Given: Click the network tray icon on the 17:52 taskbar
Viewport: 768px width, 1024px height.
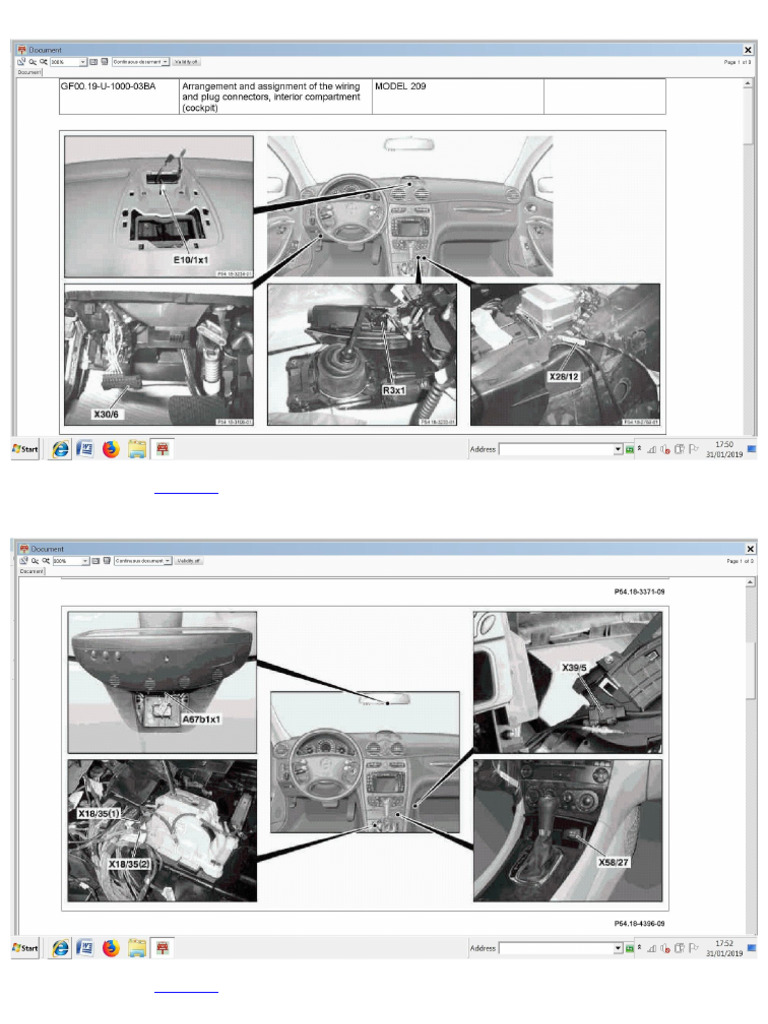Looking at the screenshot, I should point(652,948).
